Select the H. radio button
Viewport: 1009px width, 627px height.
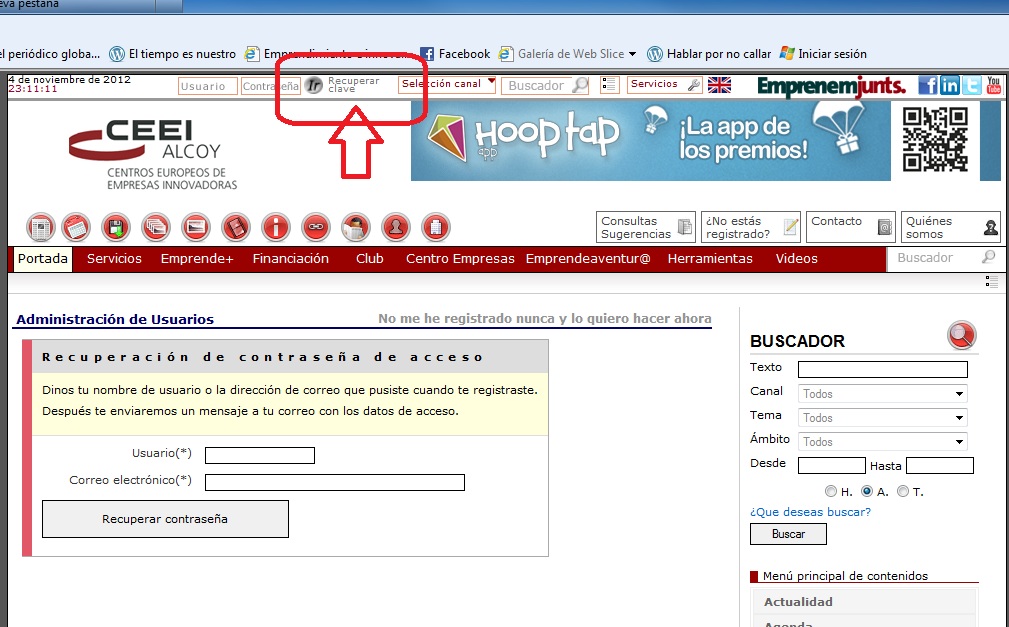point(830,491)
